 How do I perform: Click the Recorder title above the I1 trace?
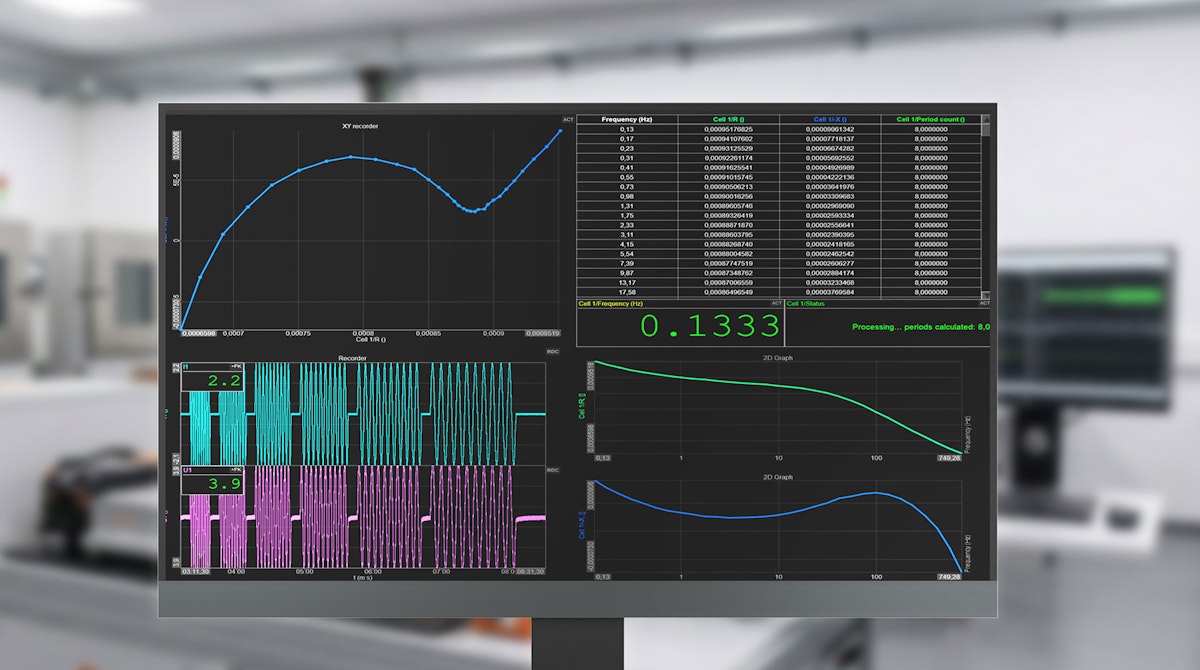(352, 357)
